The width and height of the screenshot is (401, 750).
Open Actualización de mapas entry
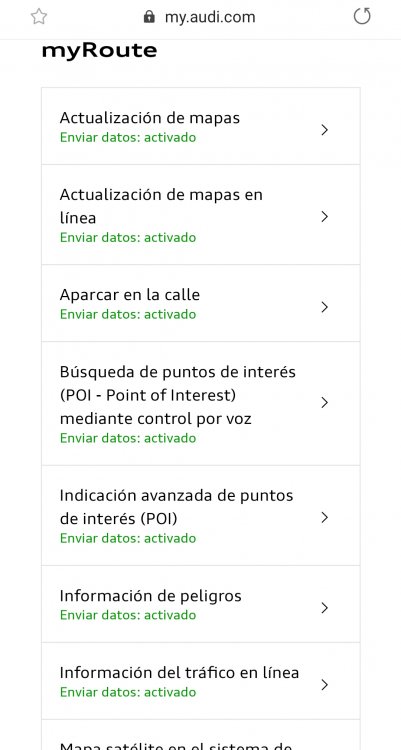point(200,126)
